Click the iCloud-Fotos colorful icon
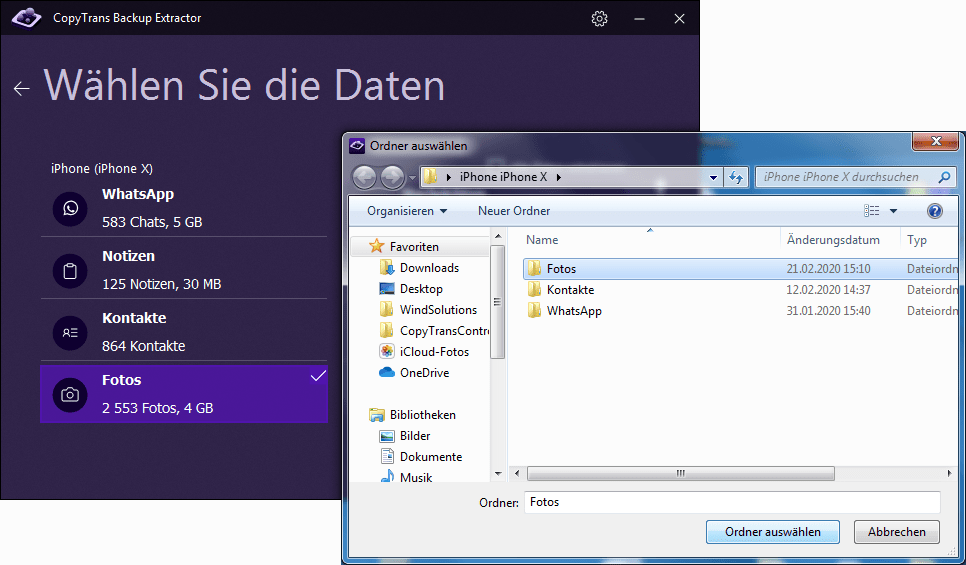 coord(386,351)
